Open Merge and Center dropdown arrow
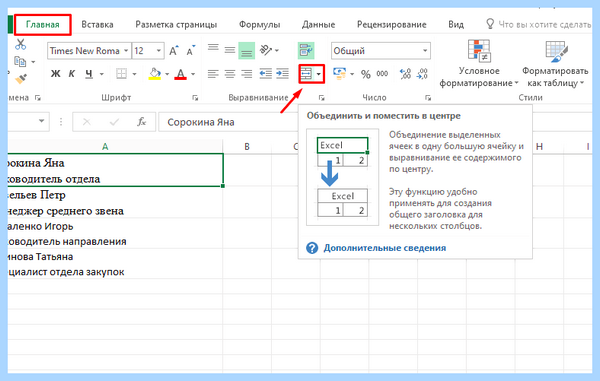The height and width of the screenshot is (381, 600). 319,74
